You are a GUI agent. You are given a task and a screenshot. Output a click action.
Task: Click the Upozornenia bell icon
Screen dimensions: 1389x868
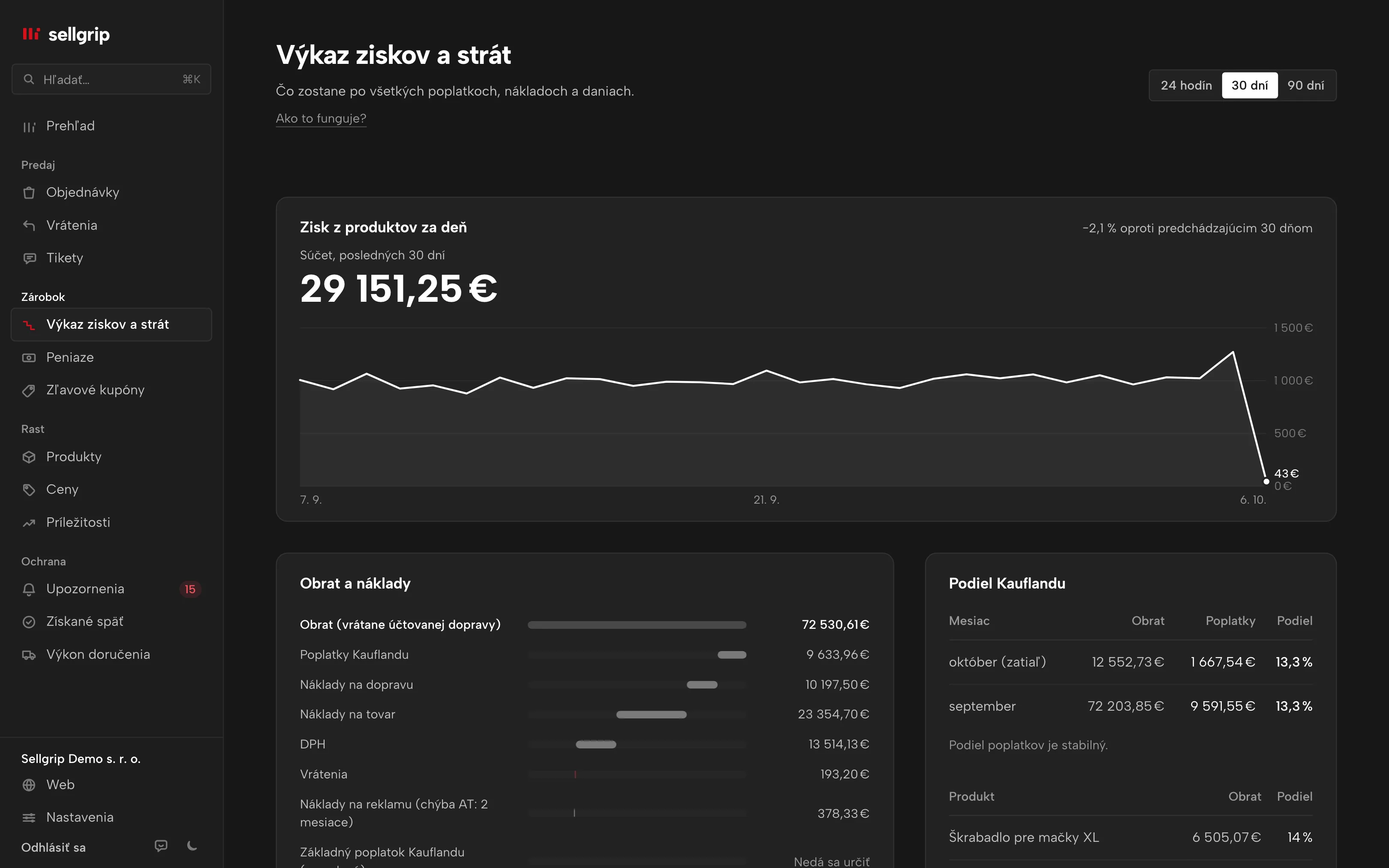click(29, 589)
